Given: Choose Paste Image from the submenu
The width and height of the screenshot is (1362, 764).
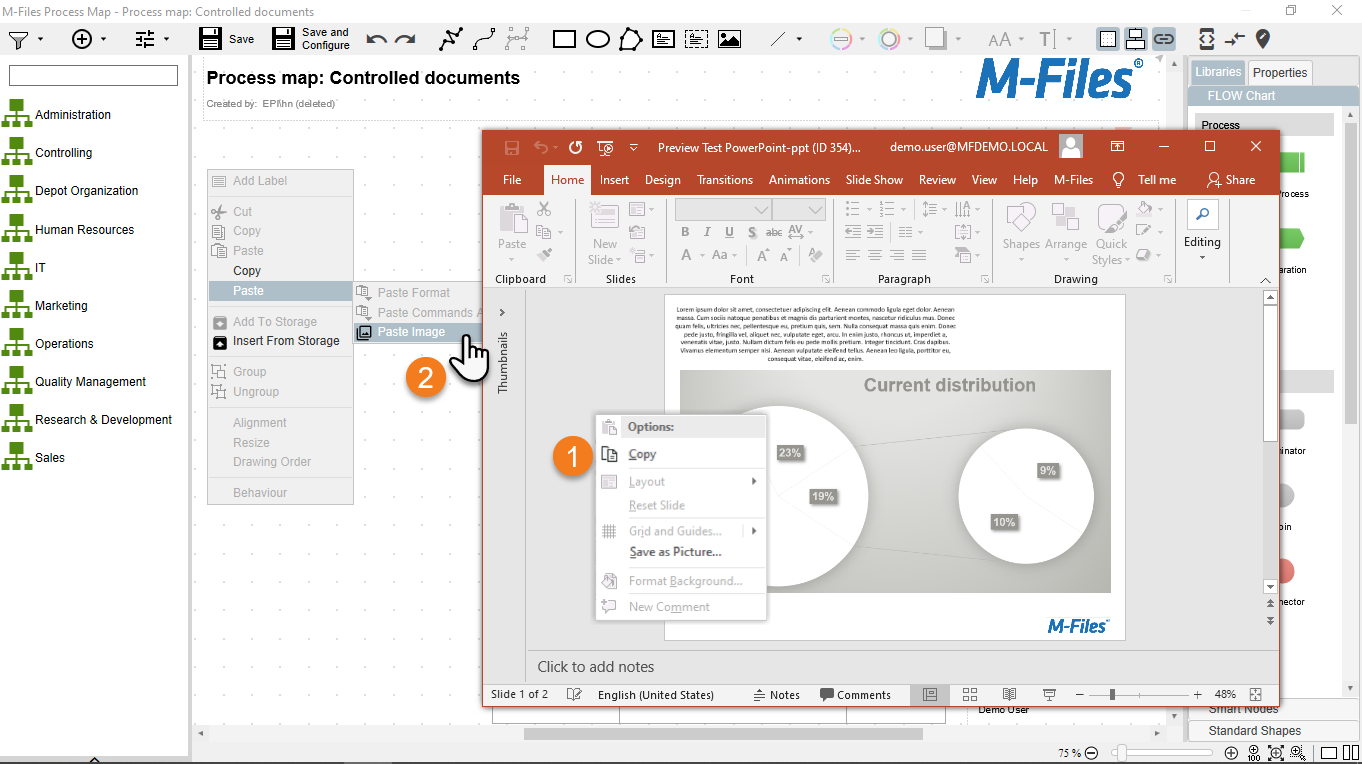Looking at the screenshot, I should (x=411, y=332).
